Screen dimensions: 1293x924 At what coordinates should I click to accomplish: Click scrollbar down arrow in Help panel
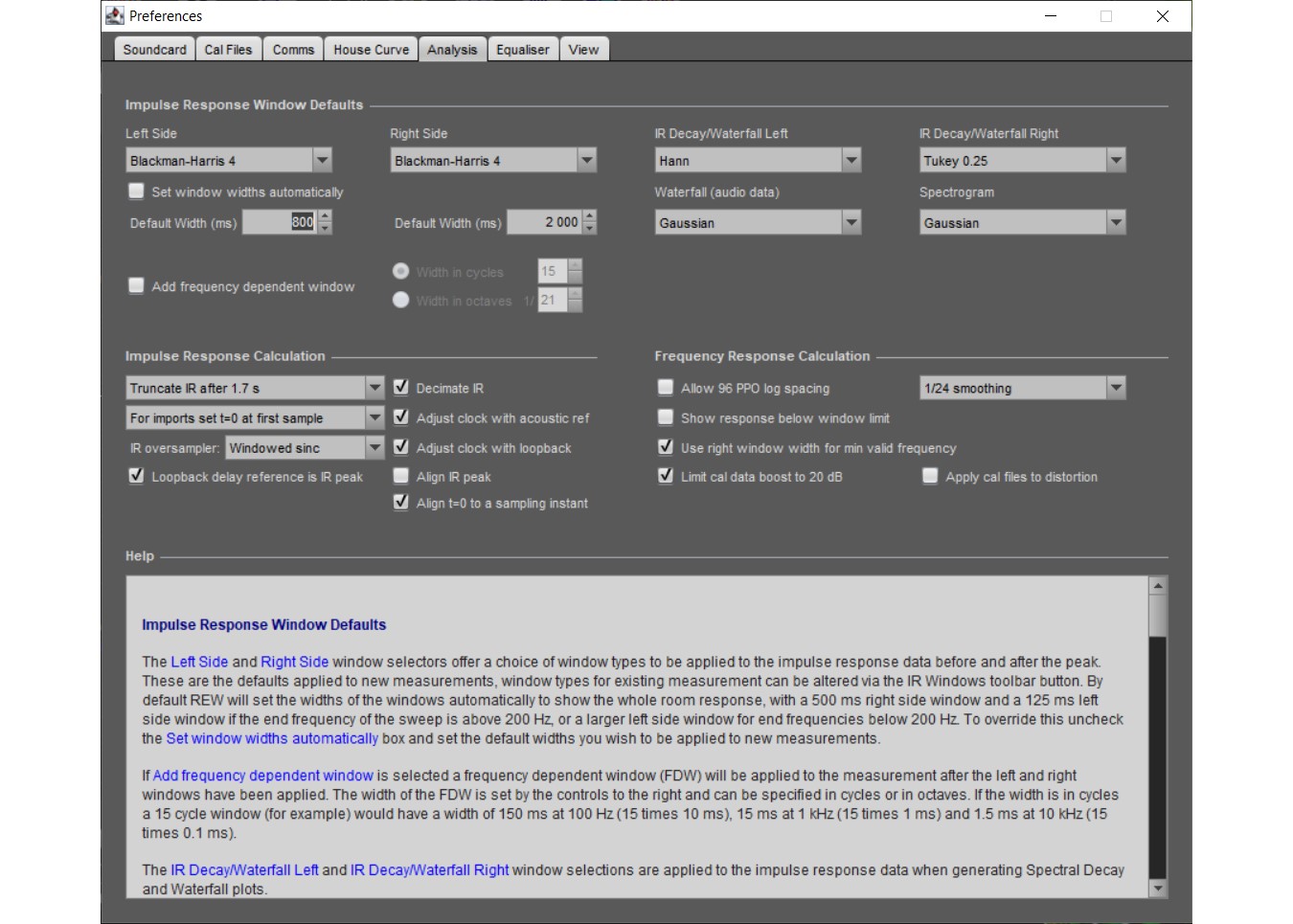pos(1158,889)
